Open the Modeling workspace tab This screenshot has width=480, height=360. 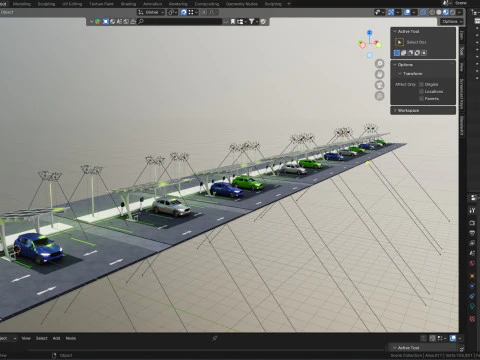(22, 4)
